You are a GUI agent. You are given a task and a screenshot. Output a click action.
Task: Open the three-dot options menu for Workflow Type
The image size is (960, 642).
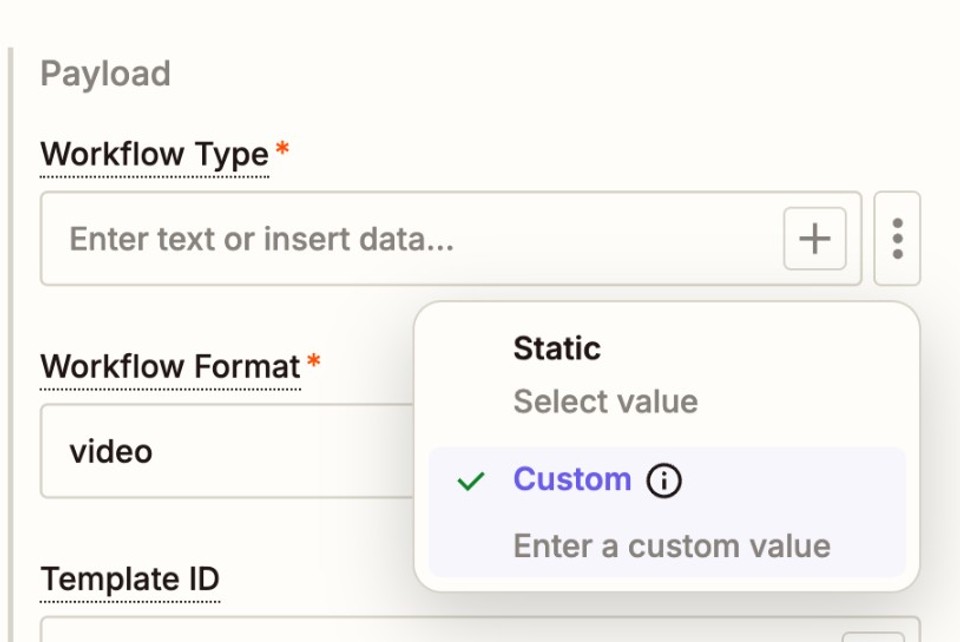897,238
